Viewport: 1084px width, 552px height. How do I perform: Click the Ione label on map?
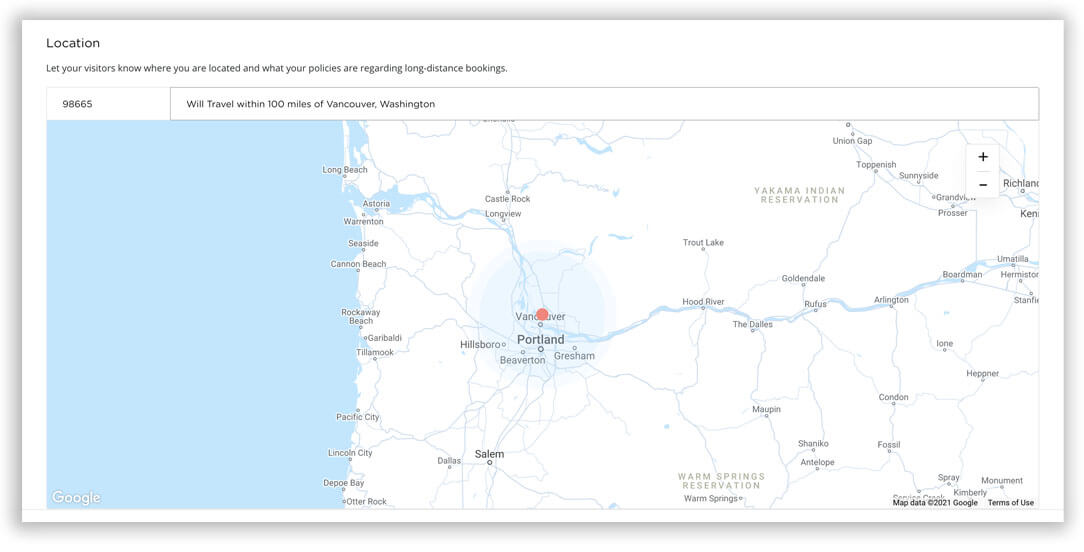coord(944,344)
